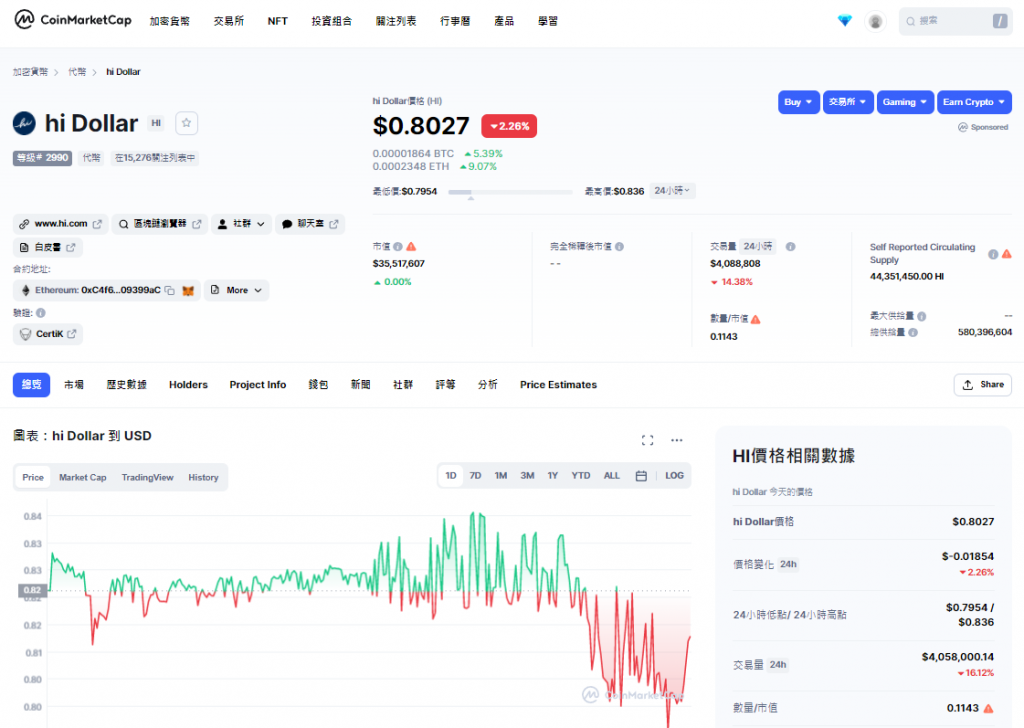Click the MetaMask fox icon

[188, 290]
